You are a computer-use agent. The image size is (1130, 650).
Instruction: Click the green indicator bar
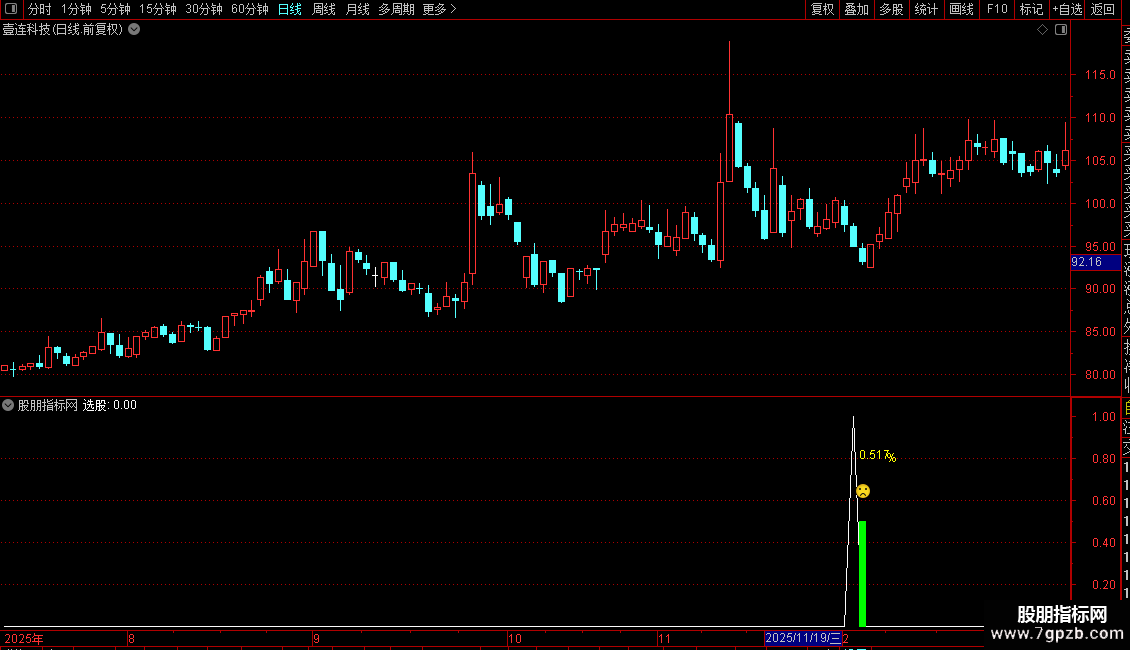[862, 574]
